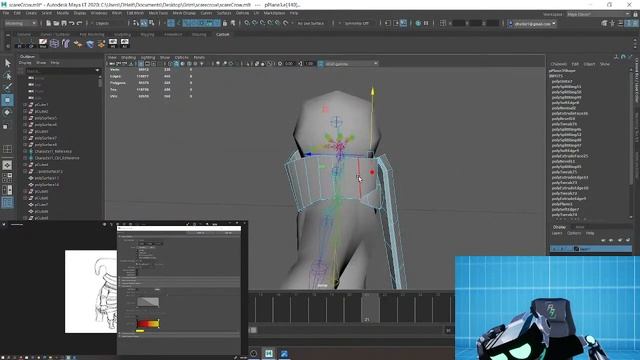The height and width of the screenshot is (360, 640).
Task: Activate the Lasso select tool
Action: tap(7, 76)
